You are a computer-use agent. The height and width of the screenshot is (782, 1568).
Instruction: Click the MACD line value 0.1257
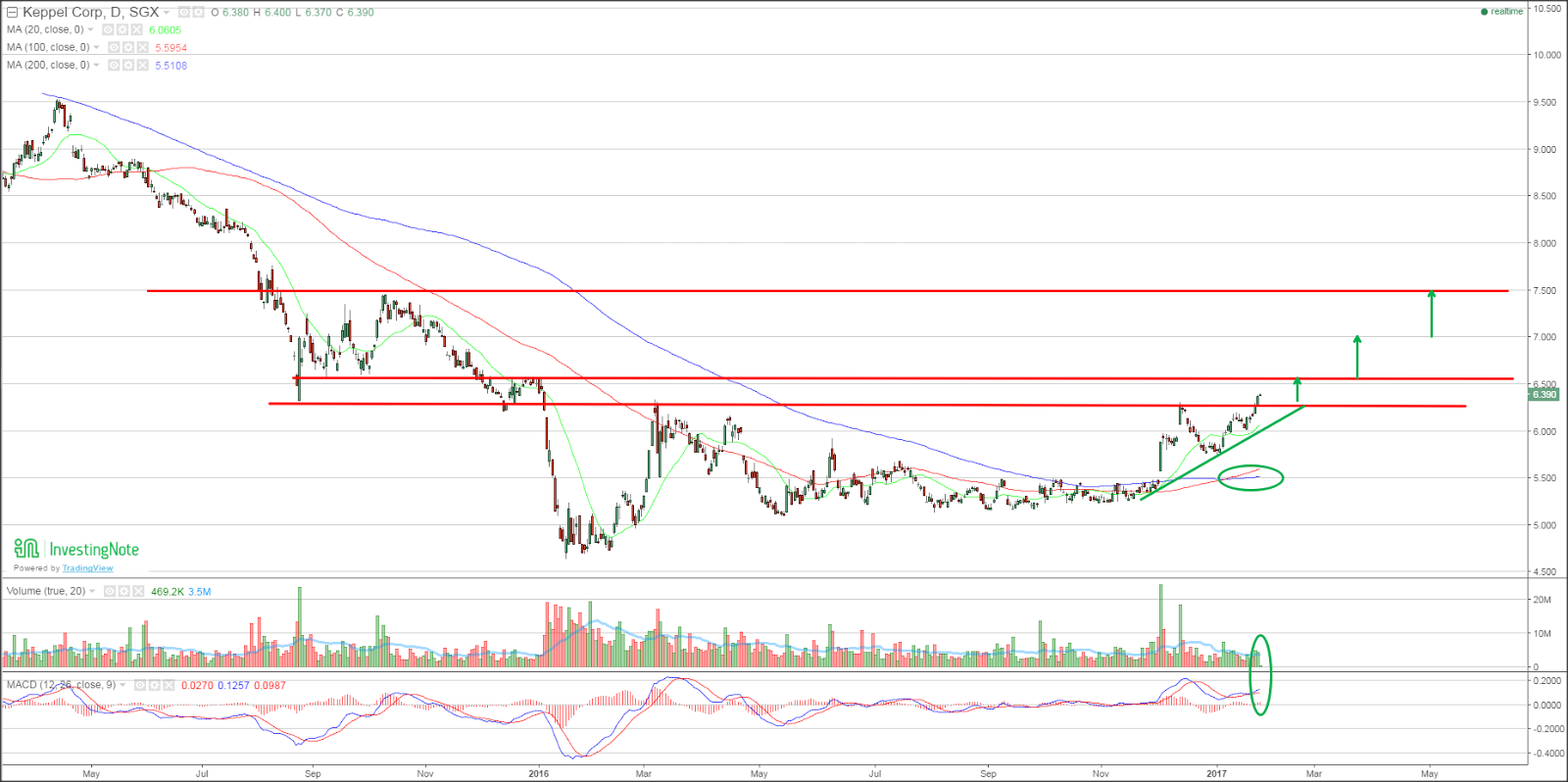(233, 685)
